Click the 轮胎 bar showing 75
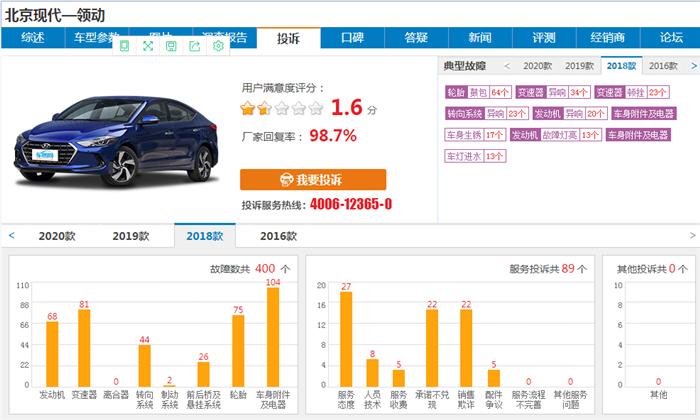 click(x=238, y=351)
